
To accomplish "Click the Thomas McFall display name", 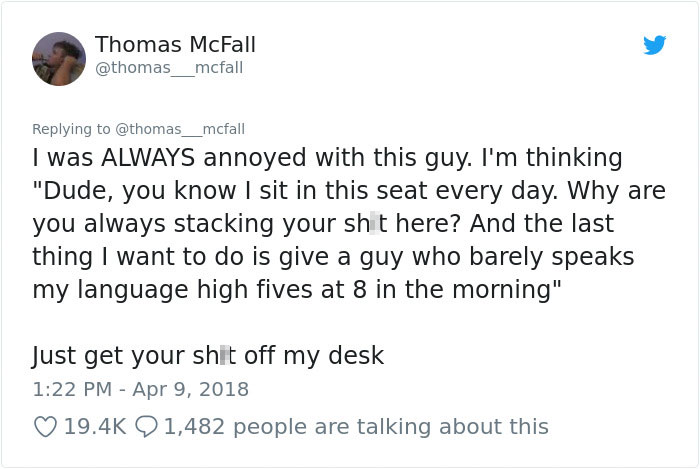I will click(x=175, y=45).
